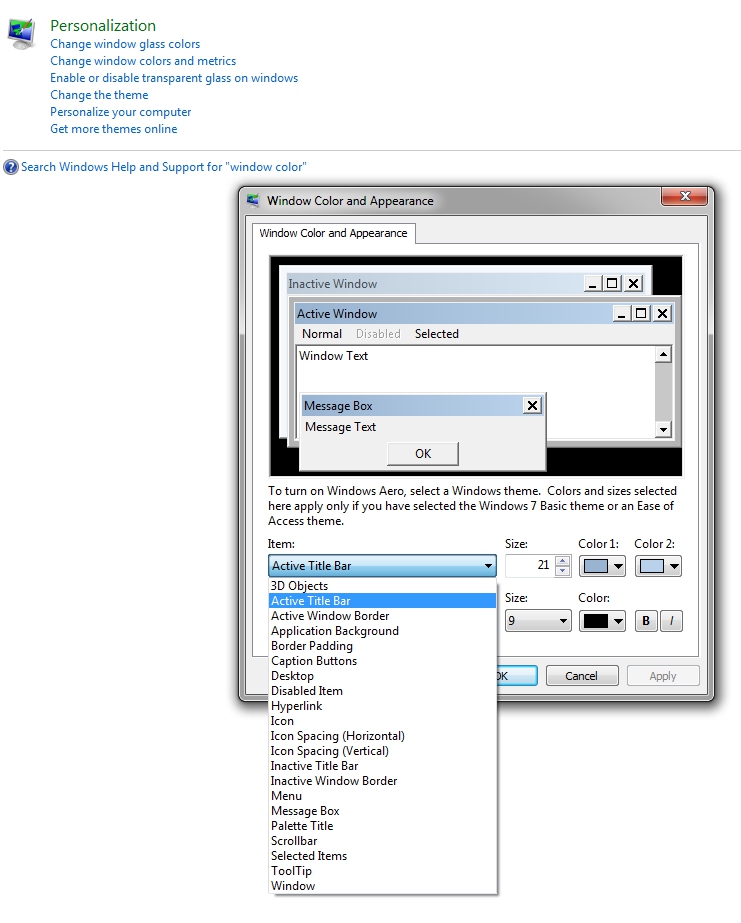This screenshot has width=741, height=923.
Task: Choose Caption Buttons from the list
Action: tap(382, 661)
